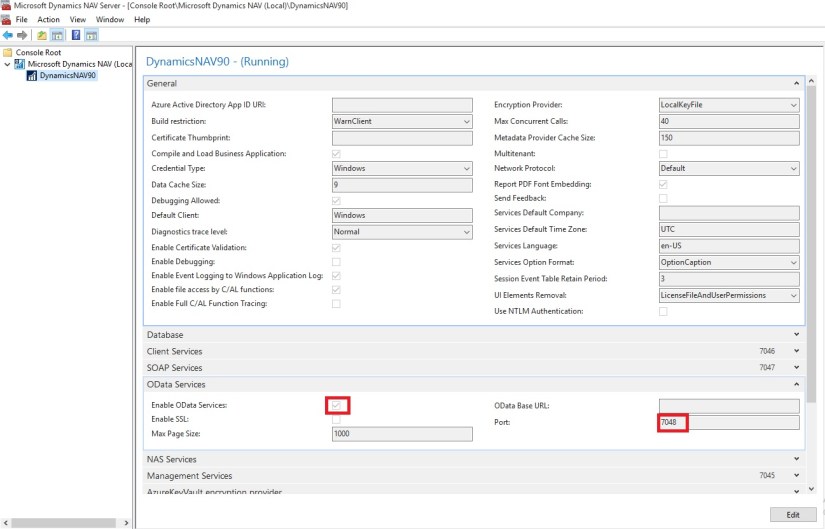This screenshot has width=825, height=529.
Task: Open the Action menu
Action: 48,19
